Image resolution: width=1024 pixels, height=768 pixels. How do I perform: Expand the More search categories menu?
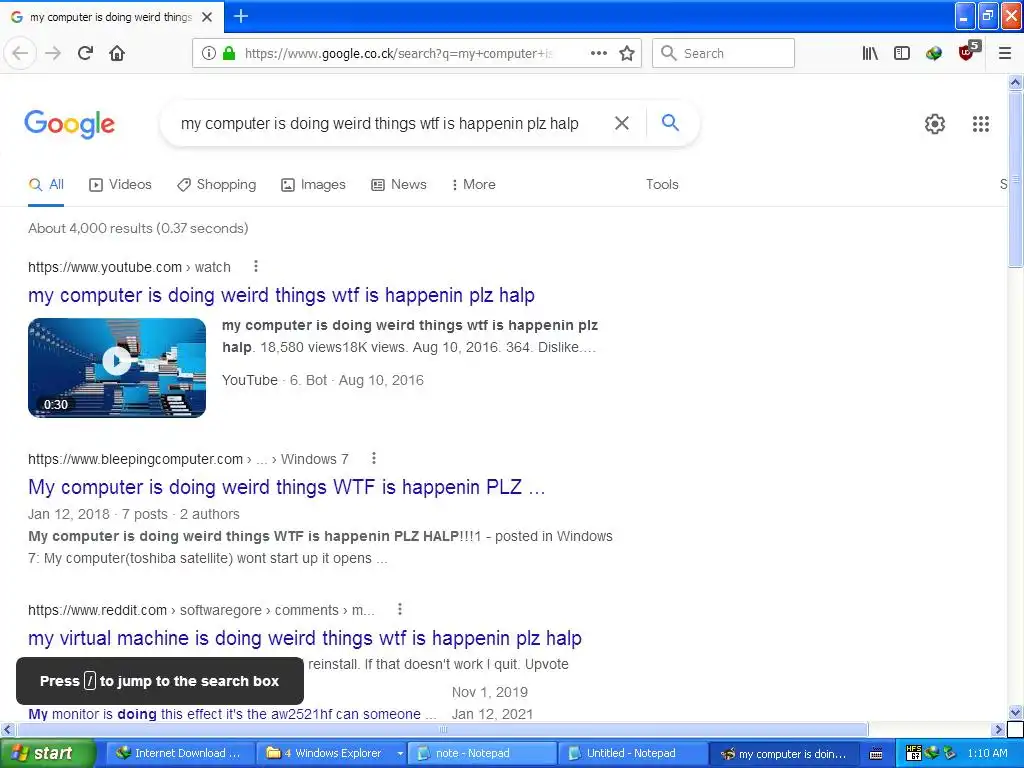[473, 185]
